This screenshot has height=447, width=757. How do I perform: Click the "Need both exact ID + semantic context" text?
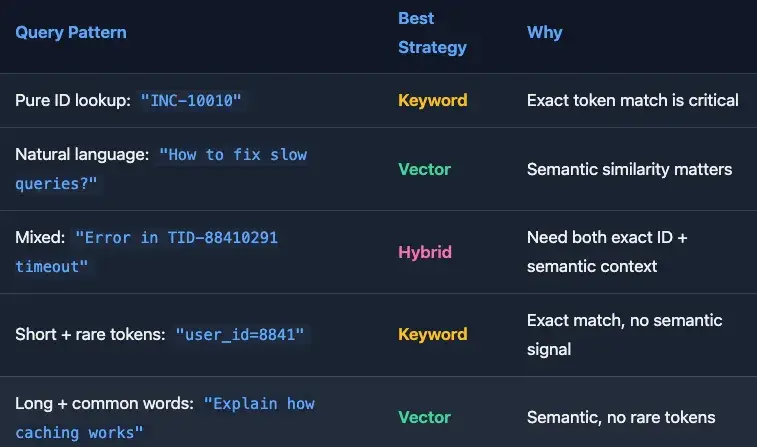coord(606,252)
